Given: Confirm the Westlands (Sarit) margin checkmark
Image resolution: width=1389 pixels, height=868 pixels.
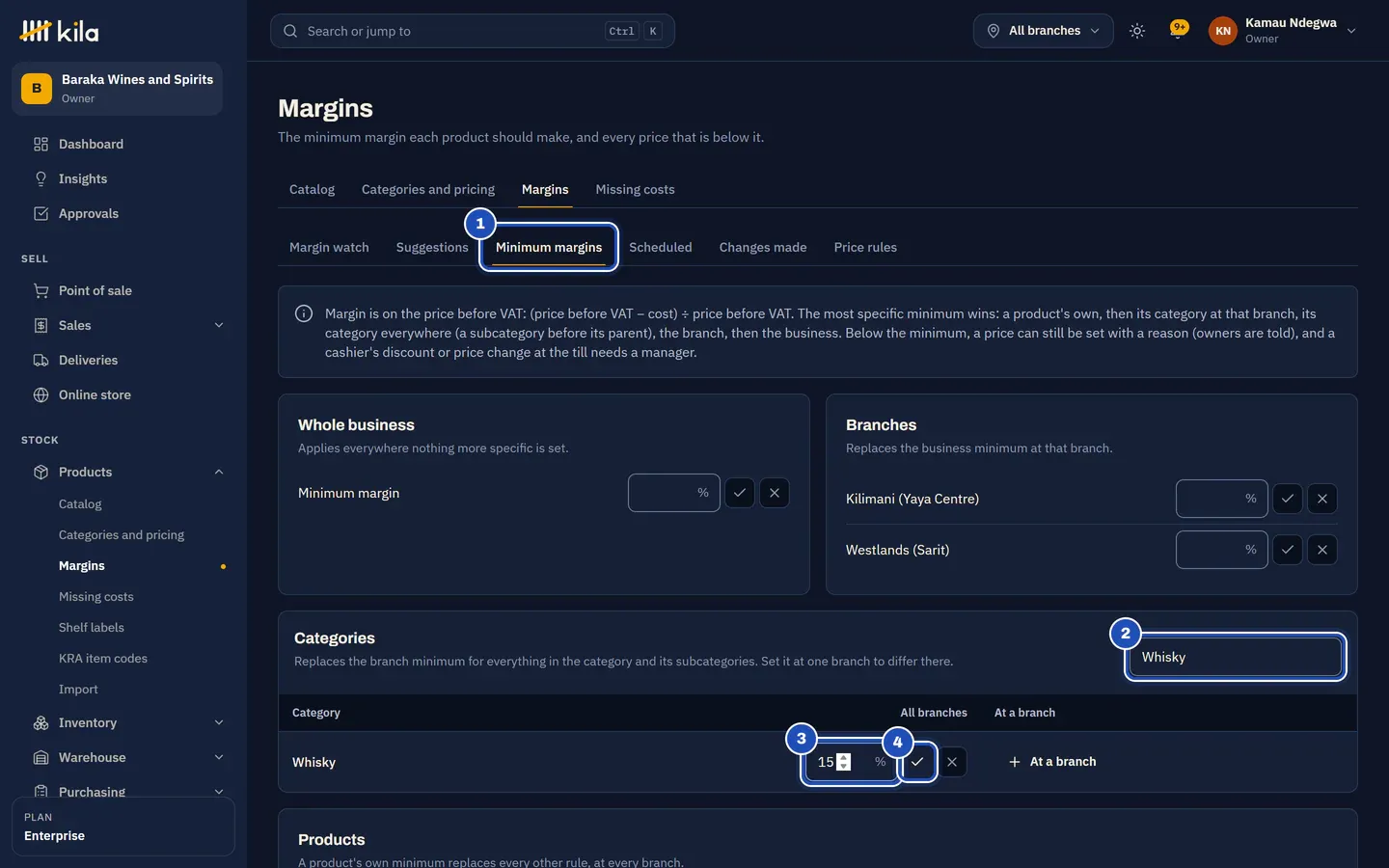Looking at the screenshot, I should point(1288,550).
